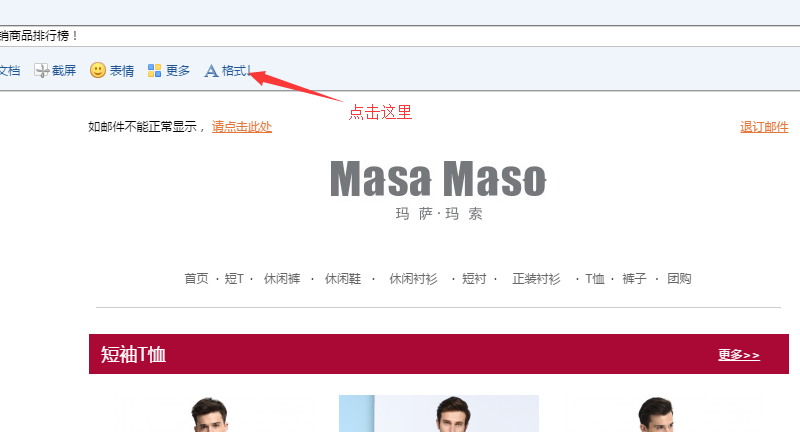Open the 截屏 screenshot tool label

click(64, 70)
